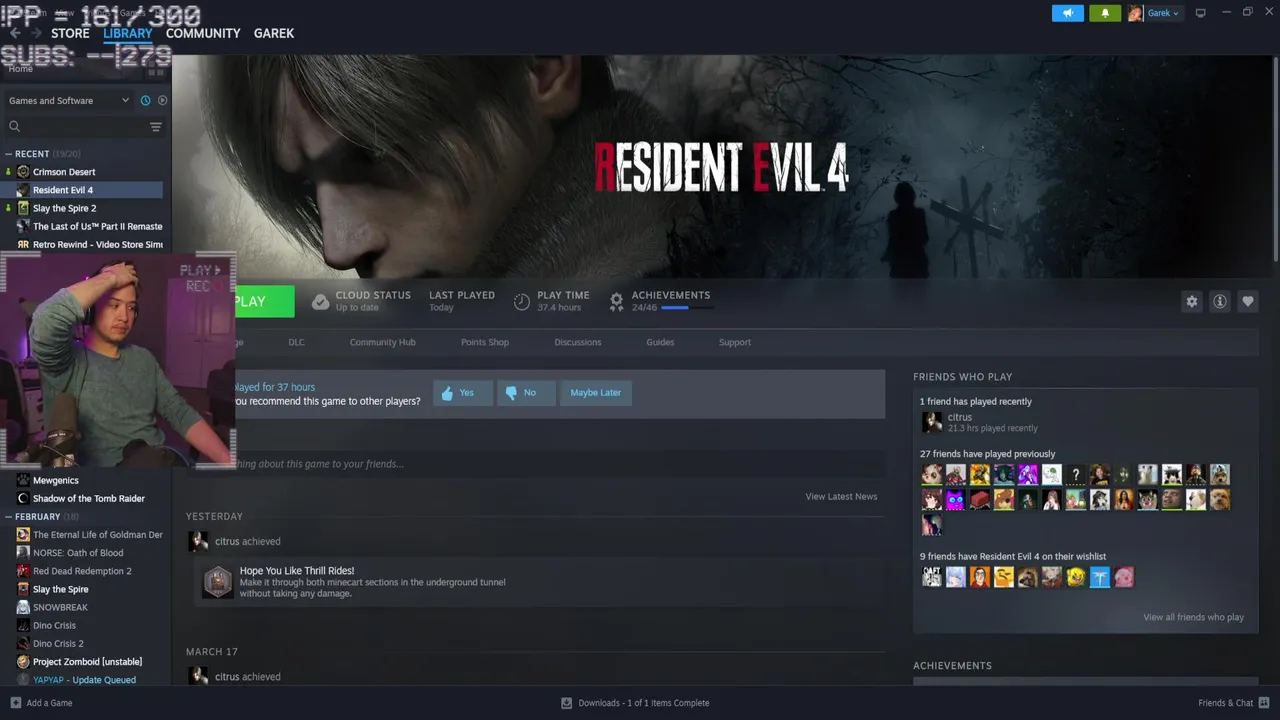
Task: Select NORSE: Oath of Blood
Action: tap(78, 553)
